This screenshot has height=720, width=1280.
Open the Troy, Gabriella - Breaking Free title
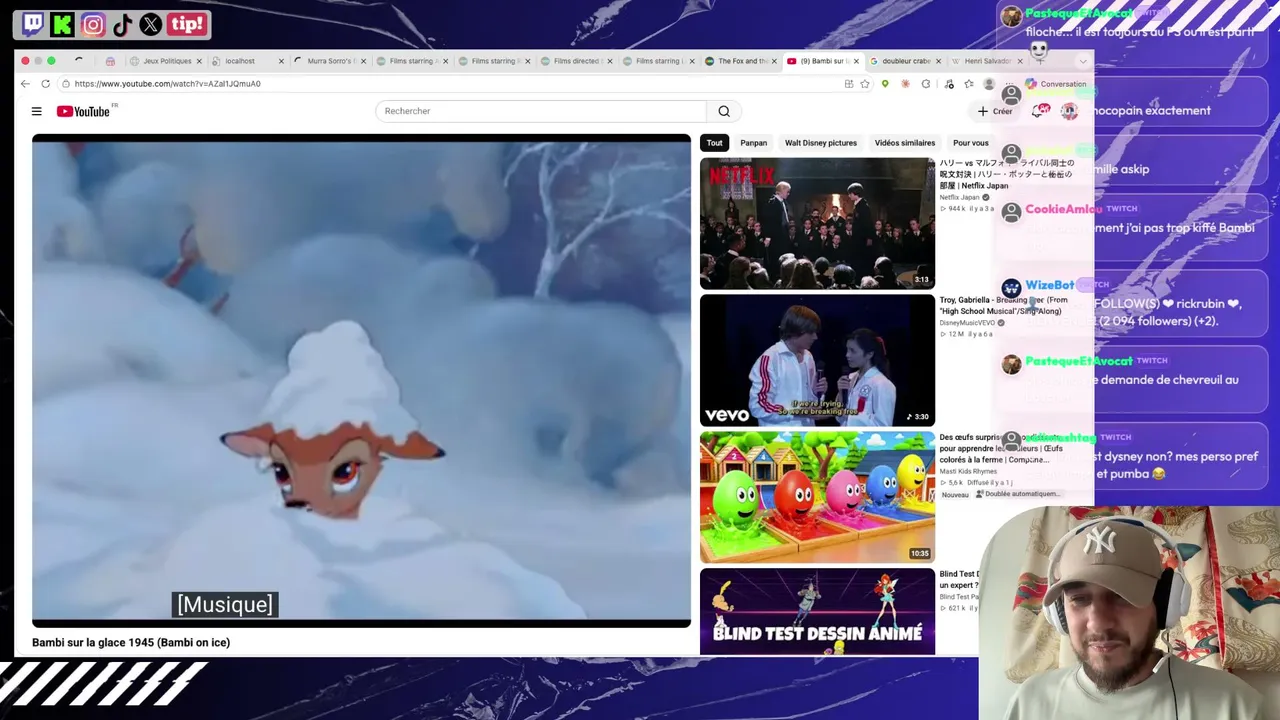point(1003,305)
